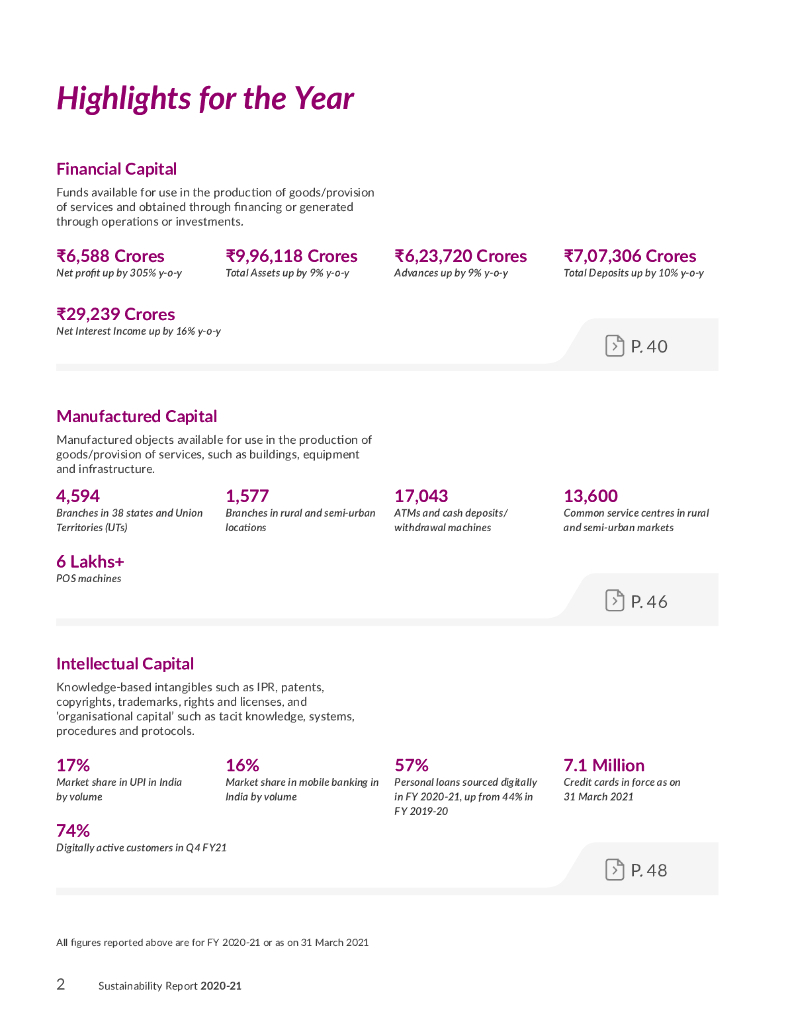Select the Financial Capital heading
This screenshot has width=786, height=1024.
(116, 169)
